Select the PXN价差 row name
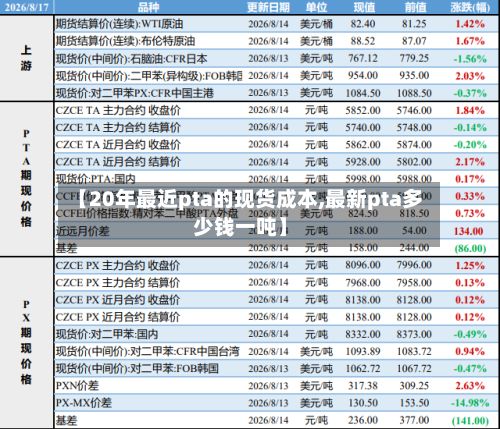Viewport: 500px width, 429px height. click(77, 386)
